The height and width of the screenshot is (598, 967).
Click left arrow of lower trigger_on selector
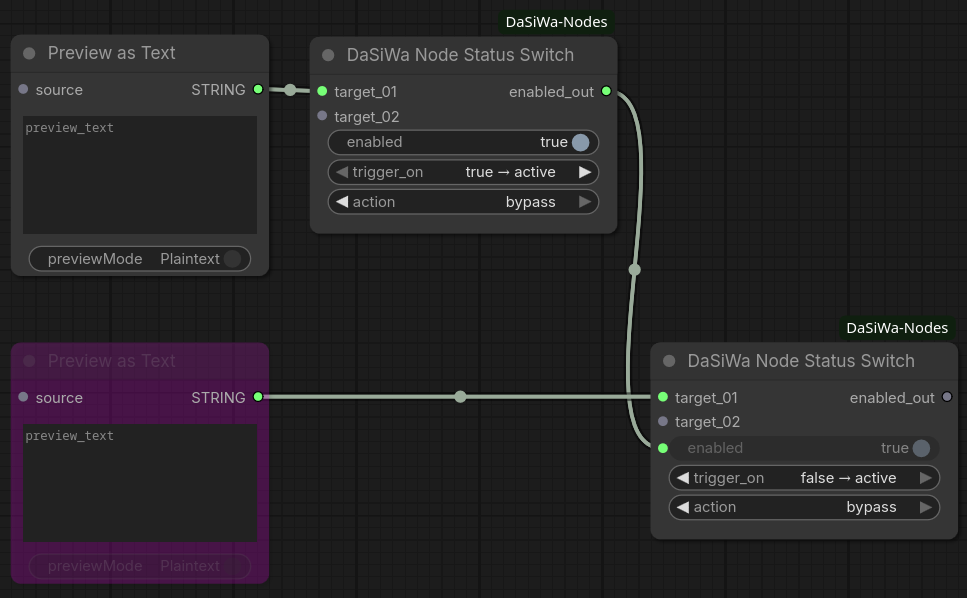(x=683, y=478)
